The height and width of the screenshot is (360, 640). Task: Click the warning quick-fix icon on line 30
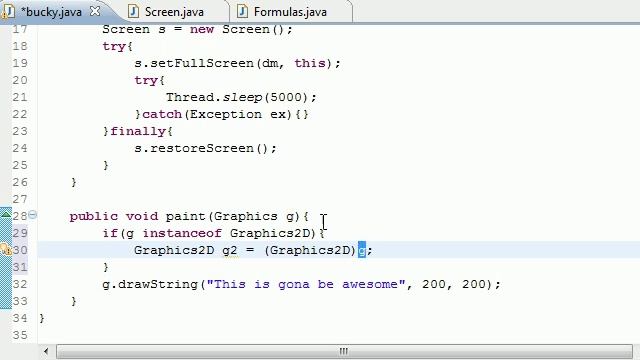point(6,249)
